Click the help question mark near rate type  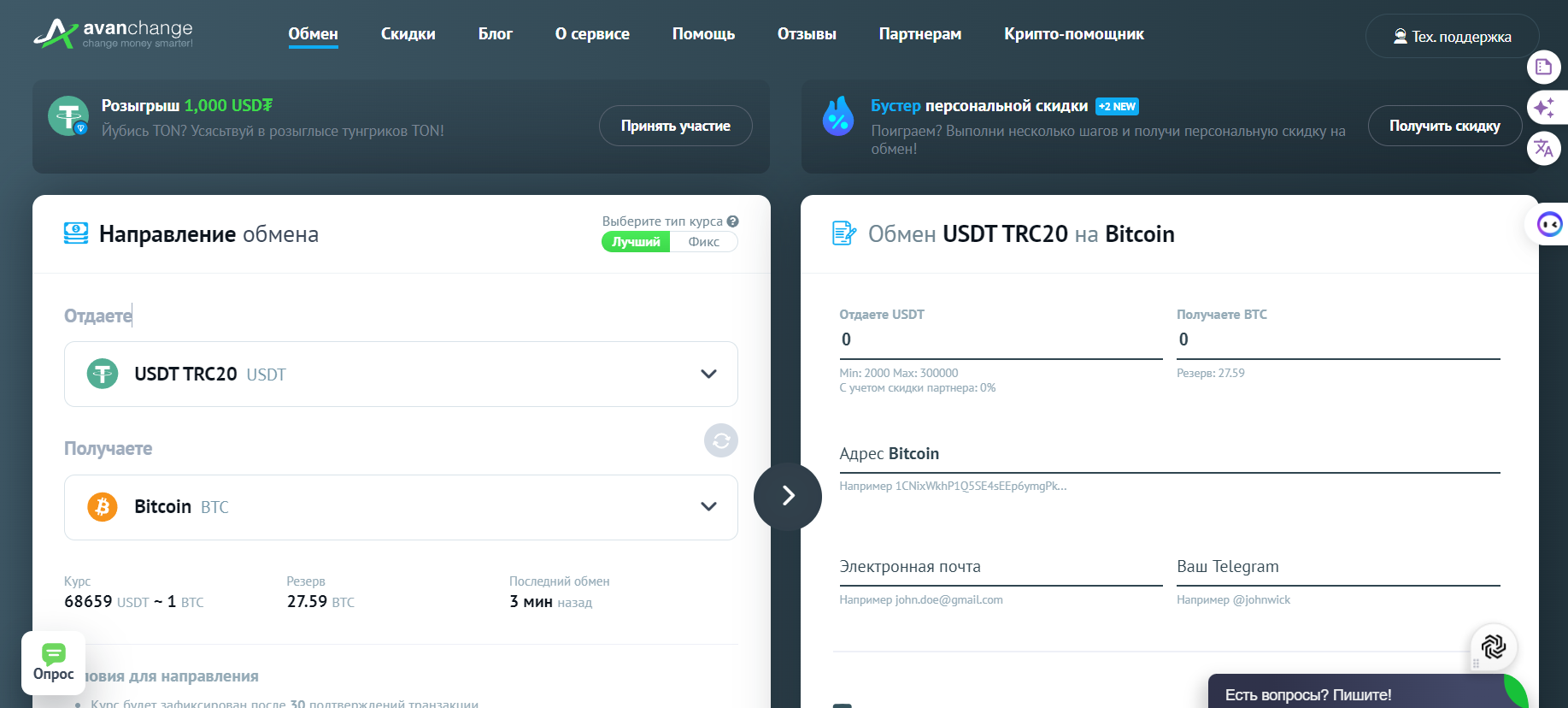coord(732,221)
